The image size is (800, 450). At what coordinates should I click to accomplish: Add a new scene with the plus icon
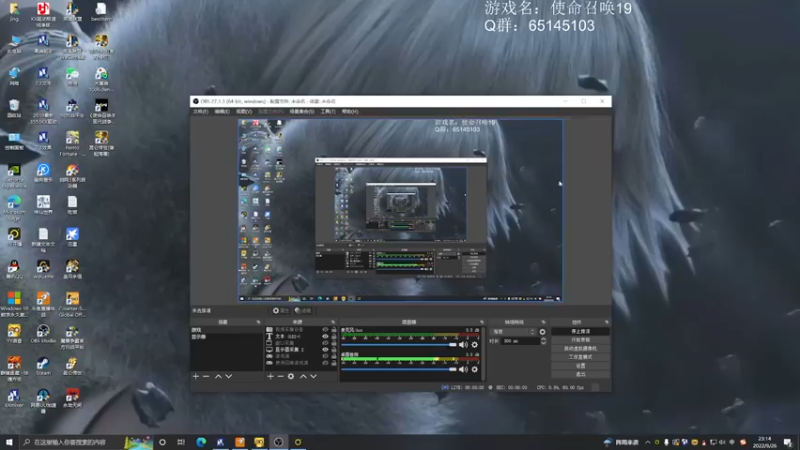tap(195, 376)
